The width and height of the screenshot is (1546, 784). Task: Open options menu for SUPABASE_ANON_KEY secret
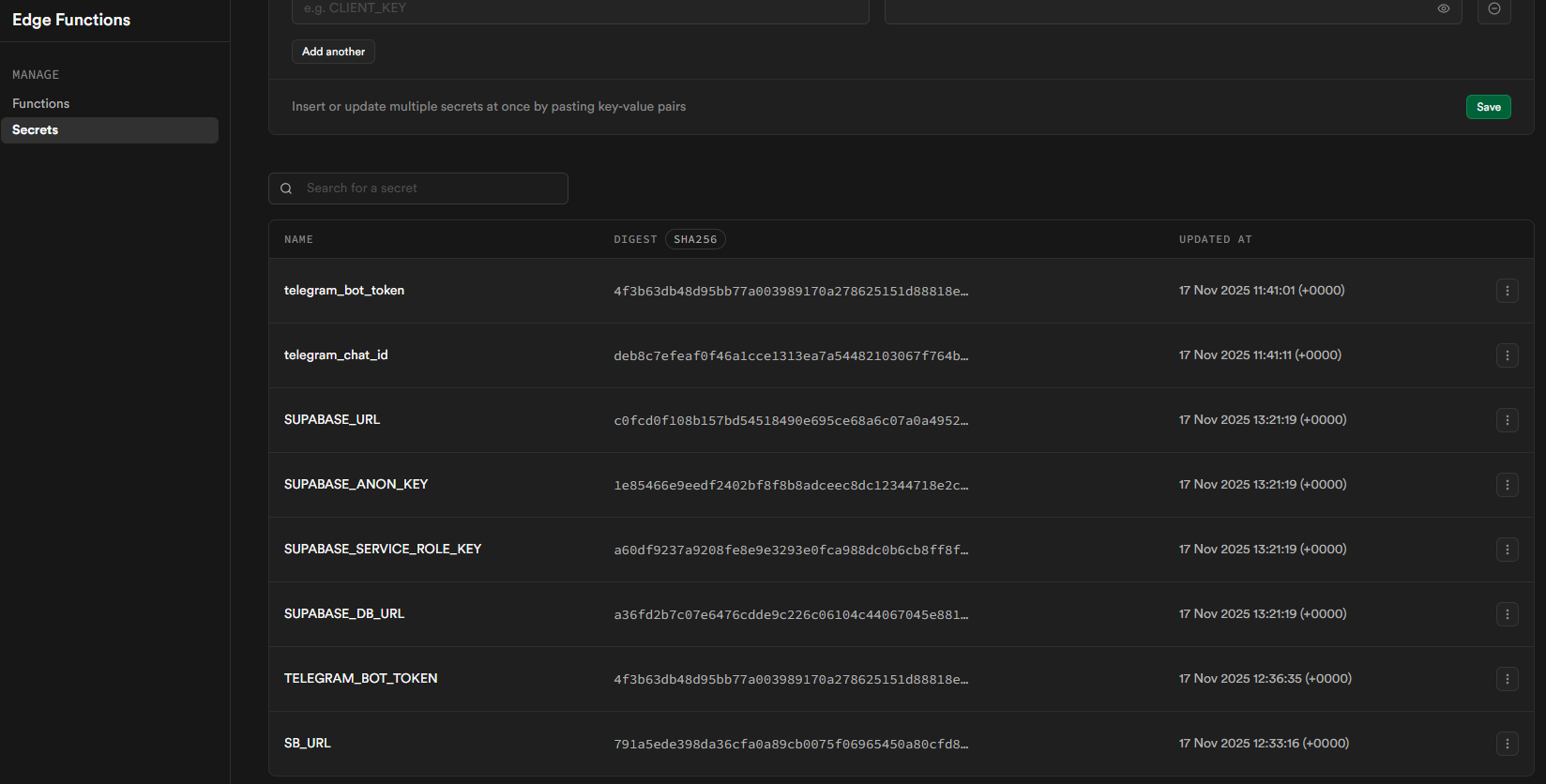[x=1508, y=485]
